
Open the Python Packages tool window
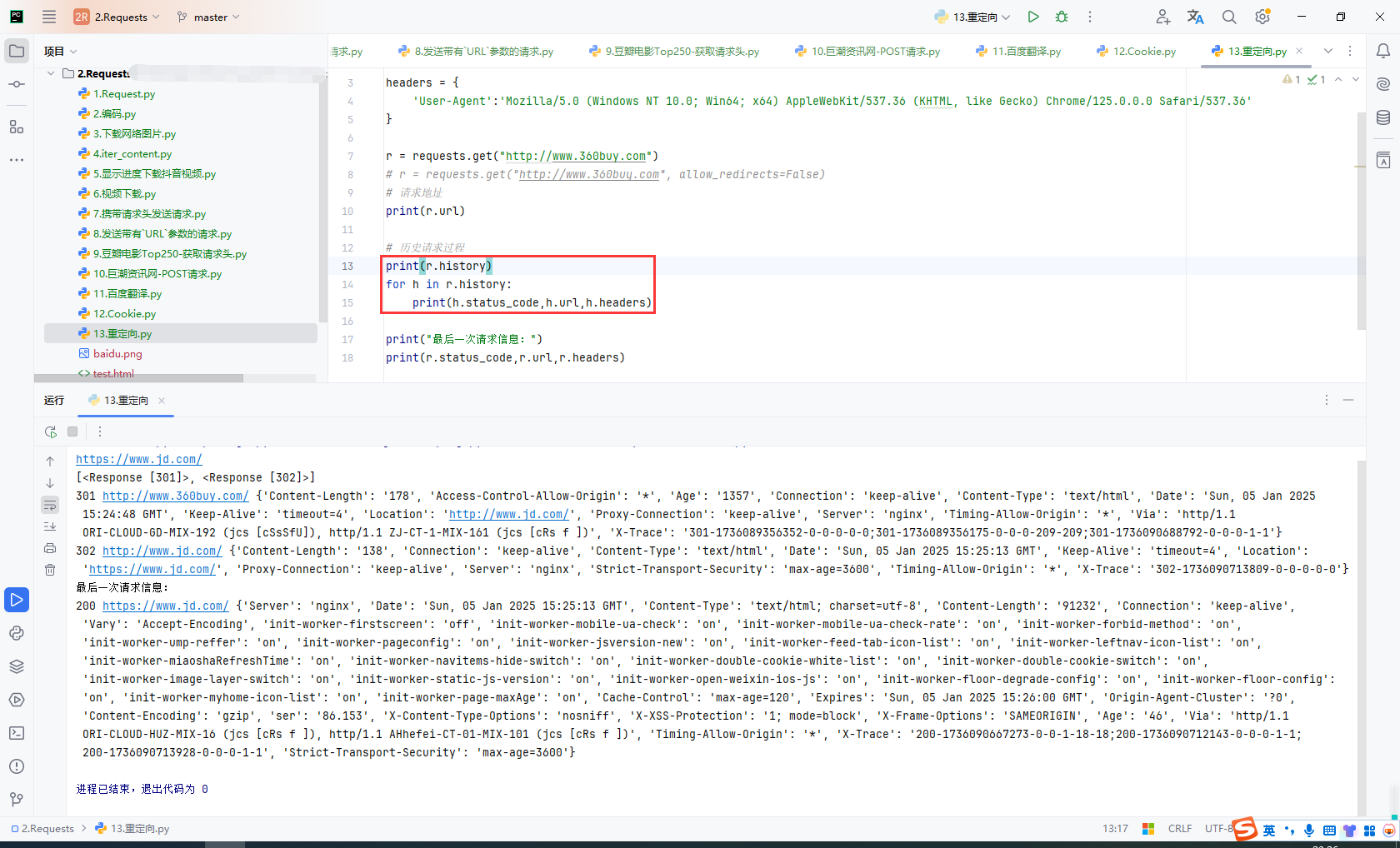(17, 666)
